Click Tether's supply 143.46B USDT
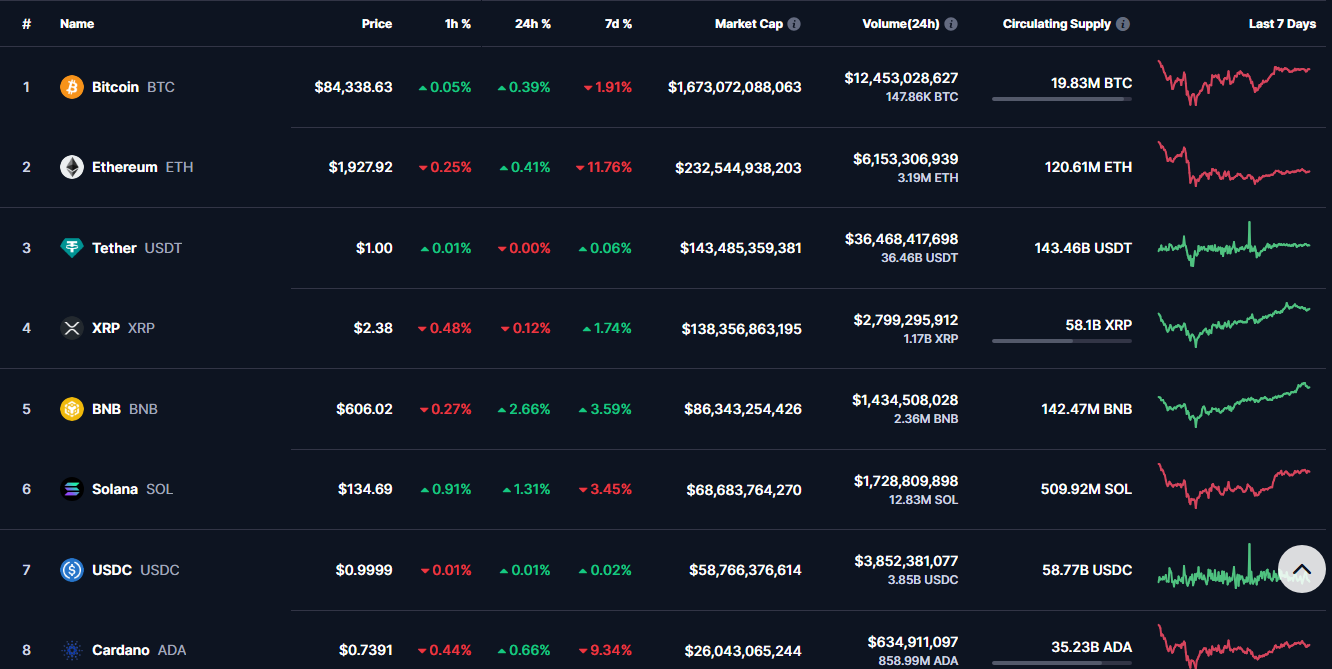Image resolution: width=1332 pixels, height=669 pixels. point(1083,248)
